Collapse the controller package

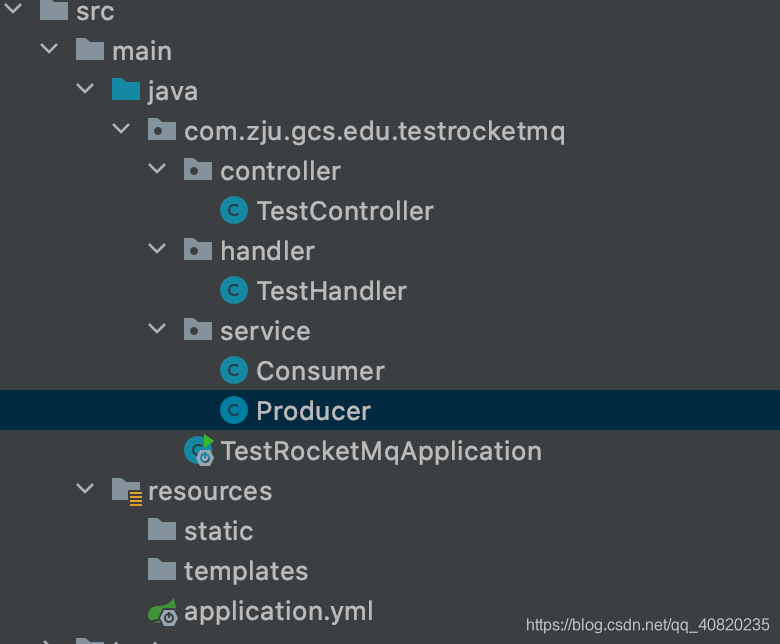point(157,171)
